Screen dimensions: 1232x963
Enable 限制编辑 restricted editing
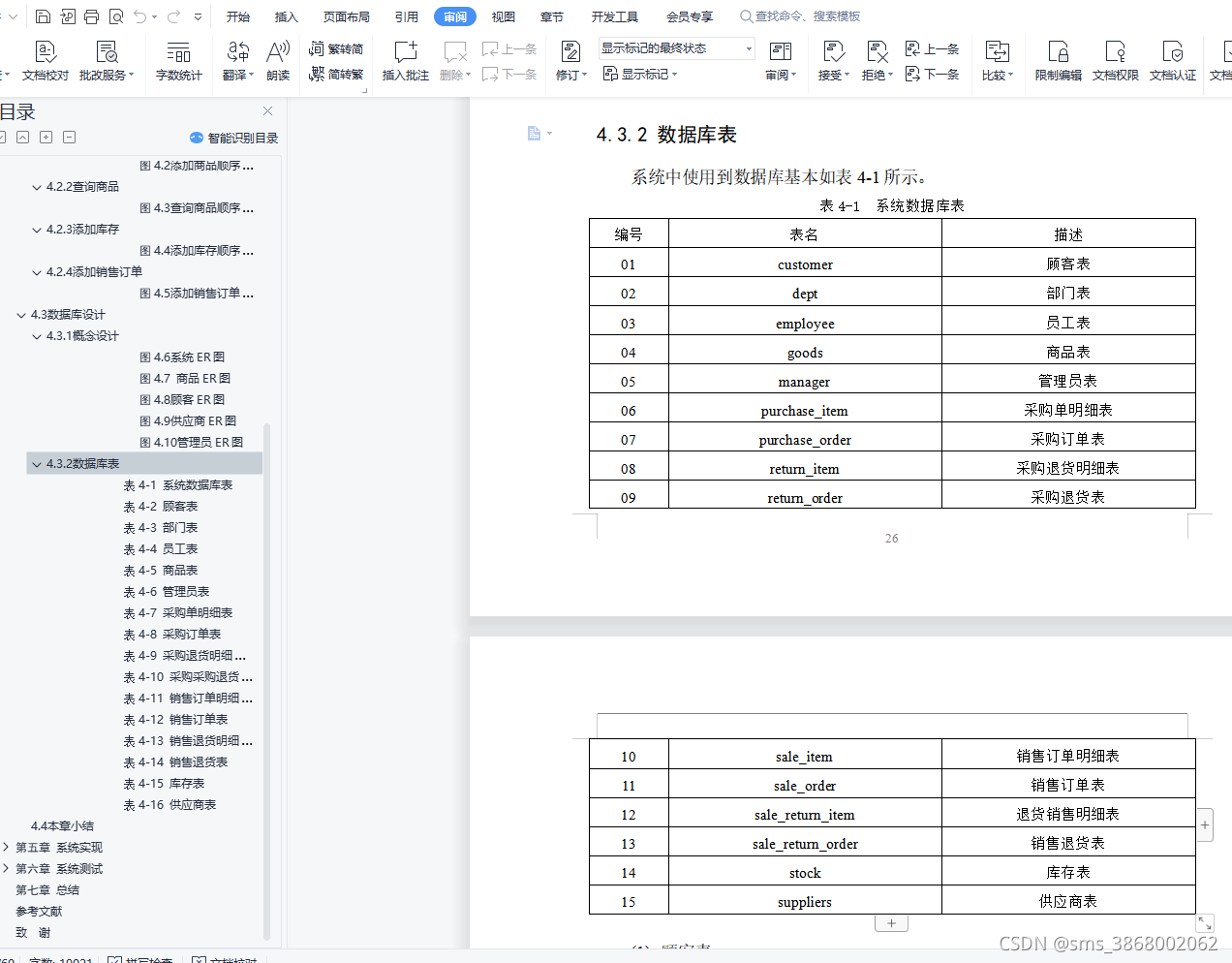(1057, 58)
